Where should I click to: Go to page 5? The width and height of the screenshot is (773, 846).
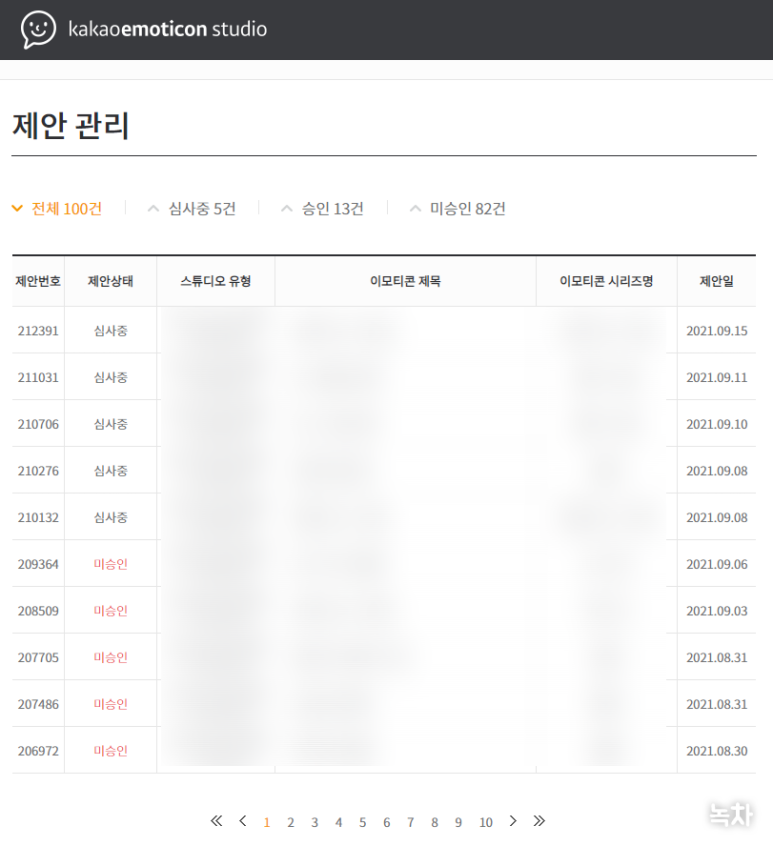click(x=362, y=822)
